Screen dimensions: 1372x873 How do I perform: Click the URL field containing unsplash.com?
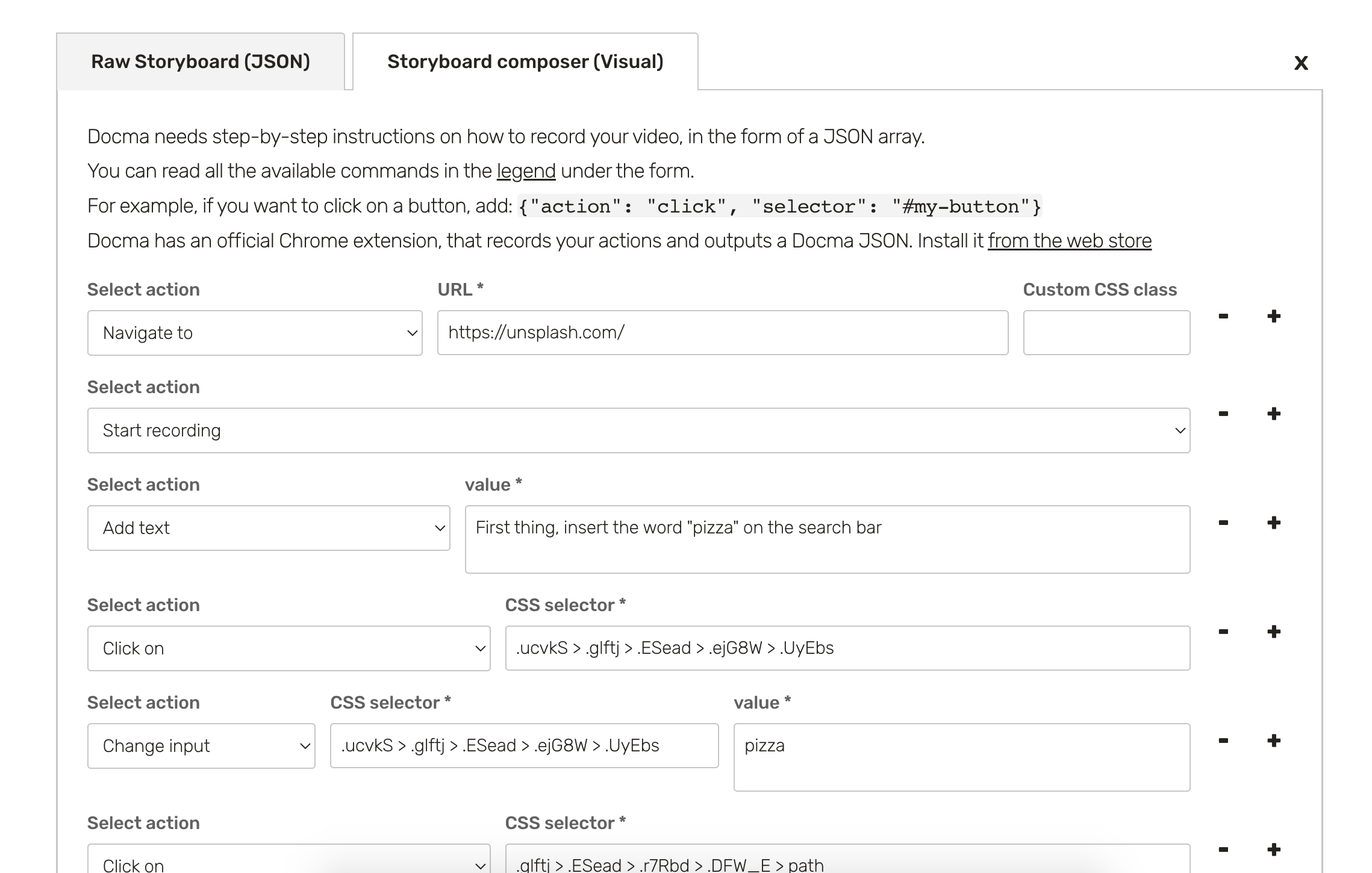[722, 333]
